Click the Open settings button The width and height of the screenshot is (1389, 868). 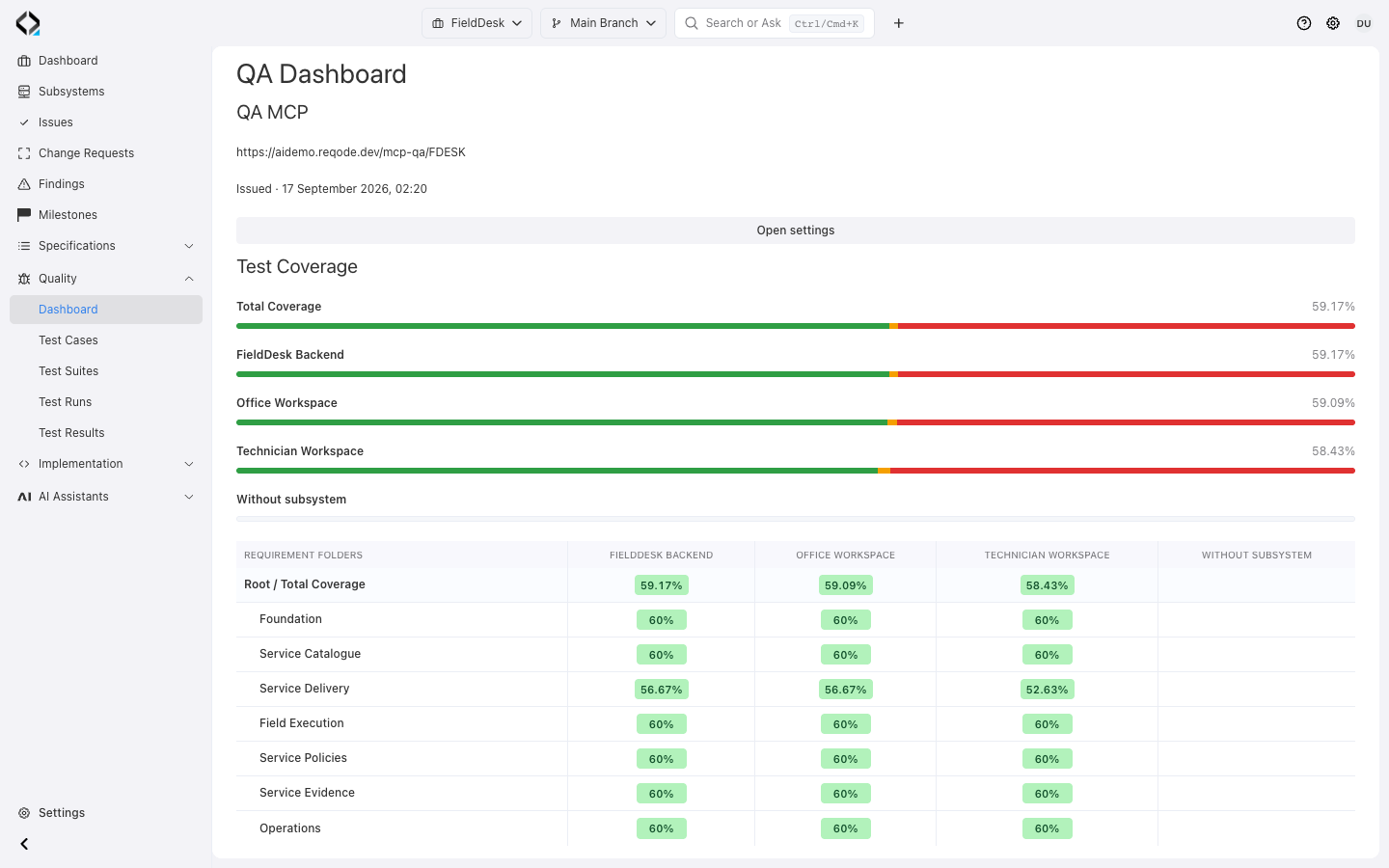tap(796, 231)
